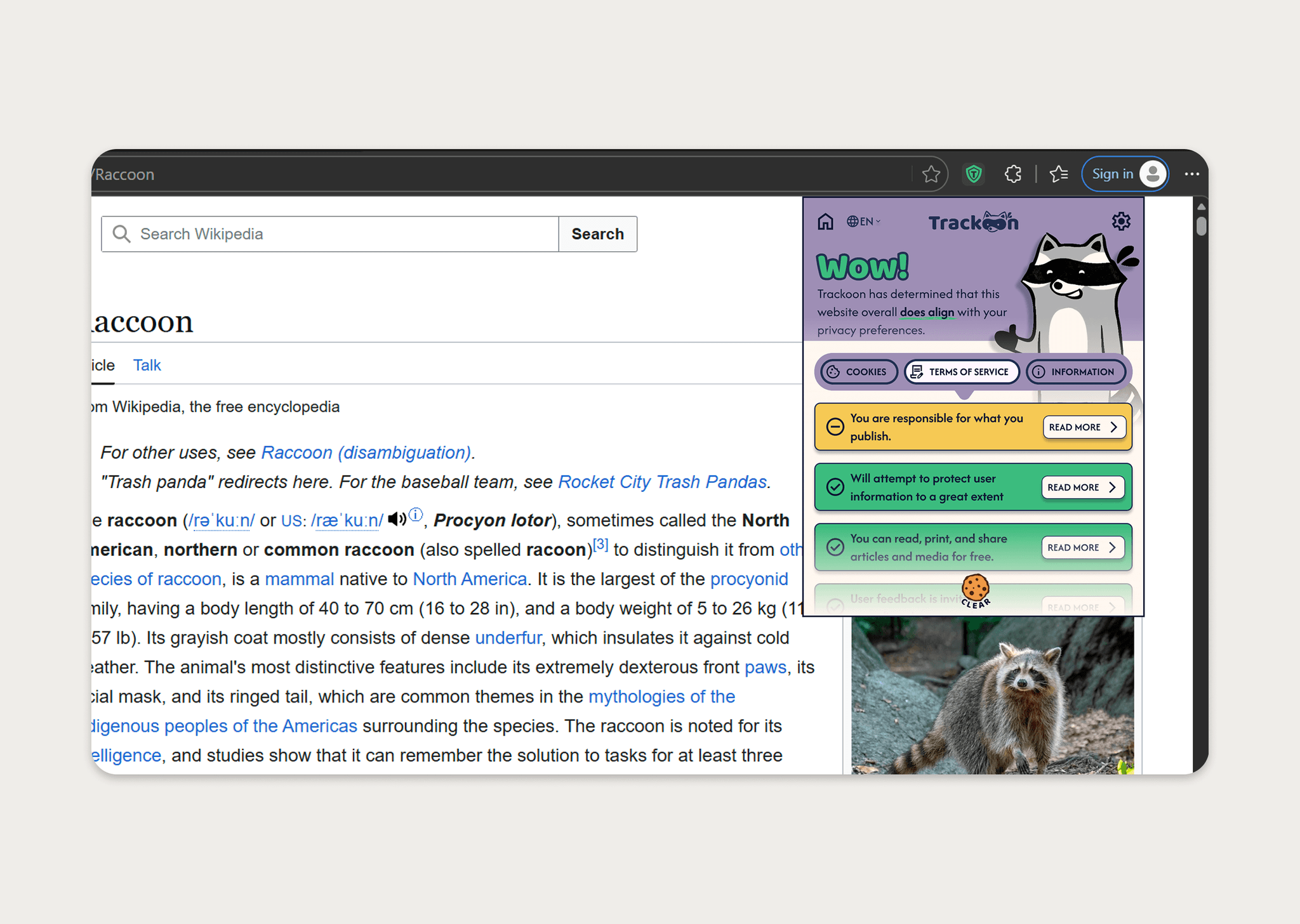Read more about protecting user information
Screen dimensions: 1300x924
[x=1083, y=487]
